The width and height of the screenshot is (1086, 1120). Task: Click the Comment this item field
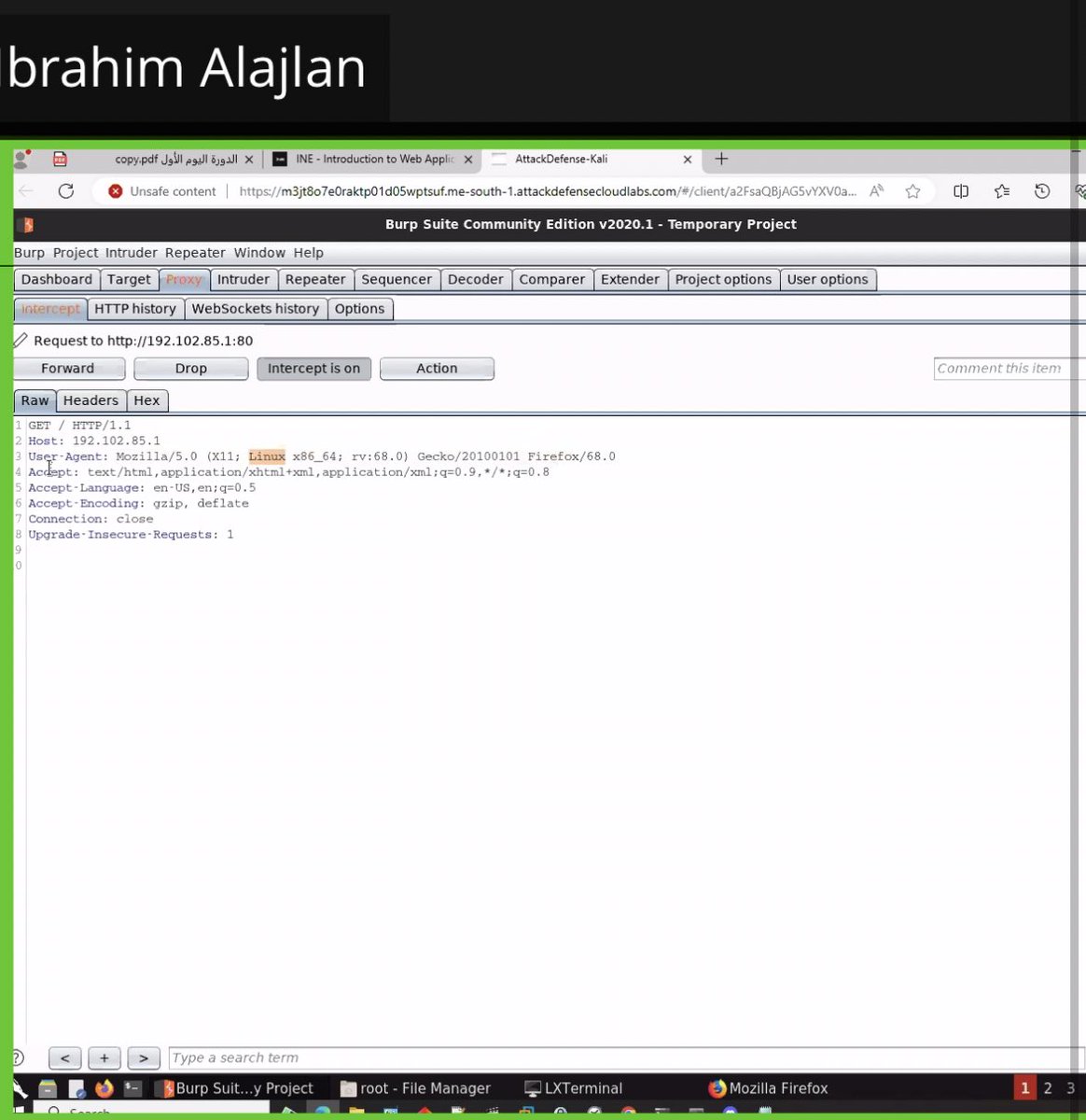(x=1009, y=369)
